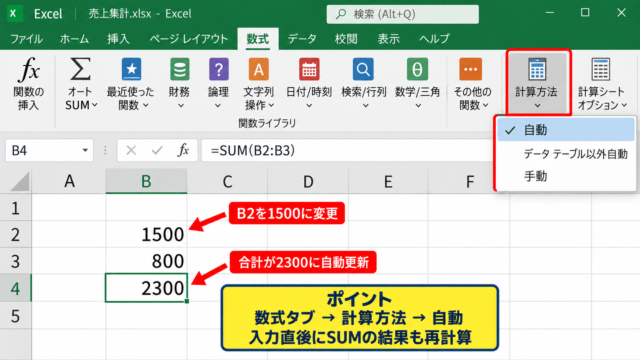Select row 2 header
The image size is (640, 360).
click(x=16, y=235)
